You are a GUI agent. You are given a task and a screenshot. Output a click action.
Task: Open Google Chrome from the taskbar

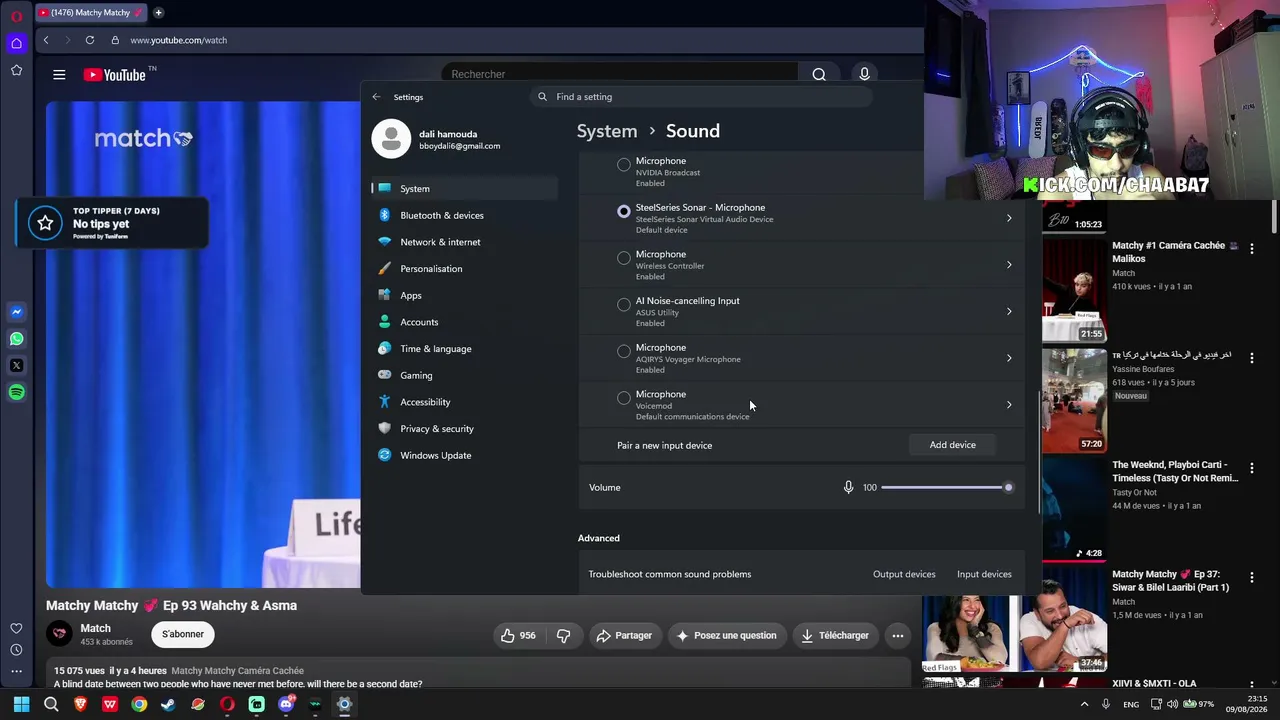(x=139, y=704)
